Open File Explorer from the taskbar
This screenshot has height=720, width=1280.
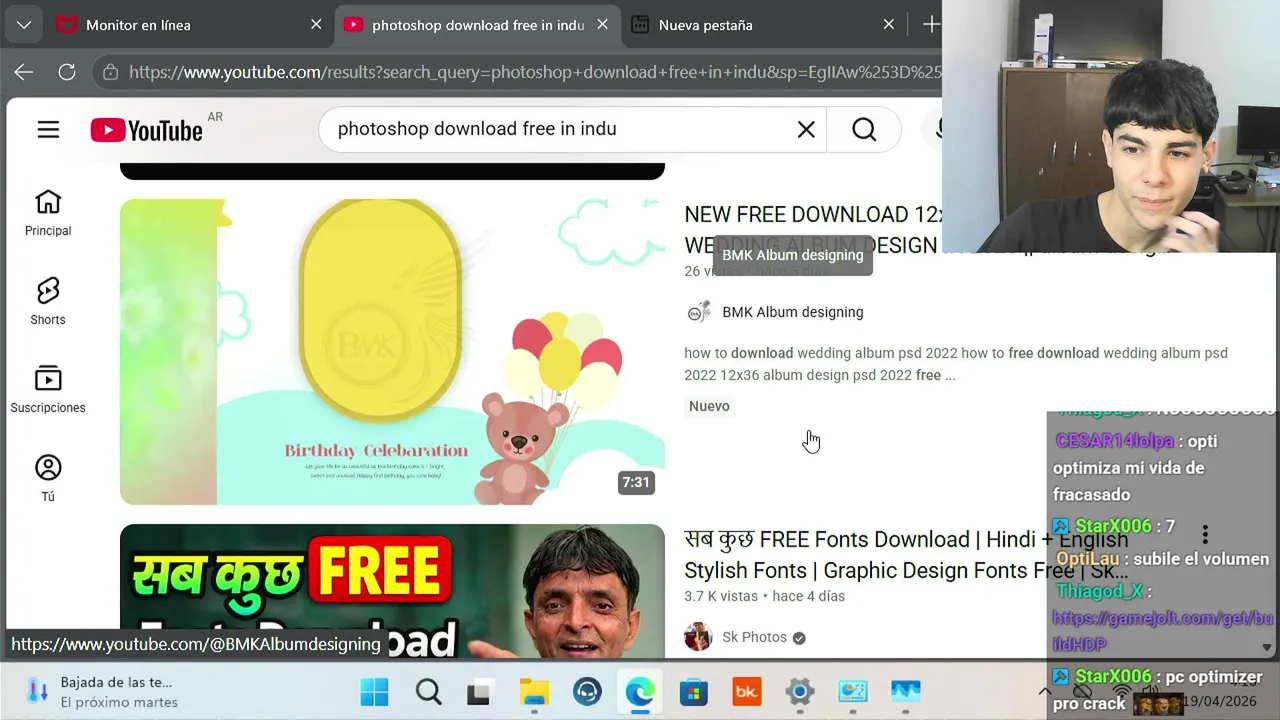pos(534,692)
